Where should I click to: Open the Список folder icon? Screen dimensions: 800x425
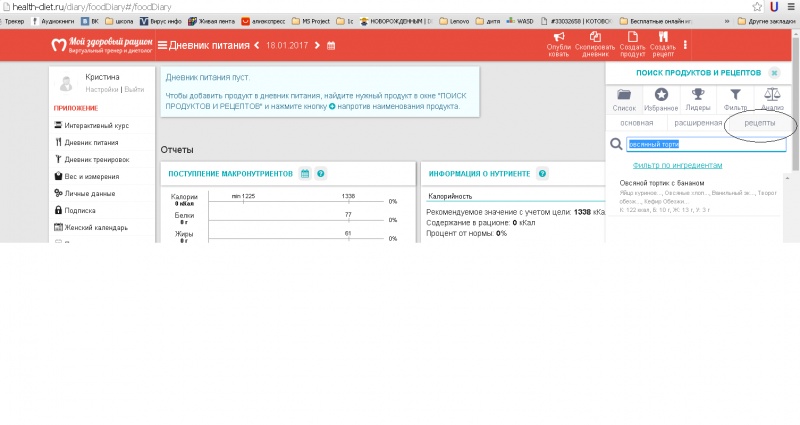624,95
